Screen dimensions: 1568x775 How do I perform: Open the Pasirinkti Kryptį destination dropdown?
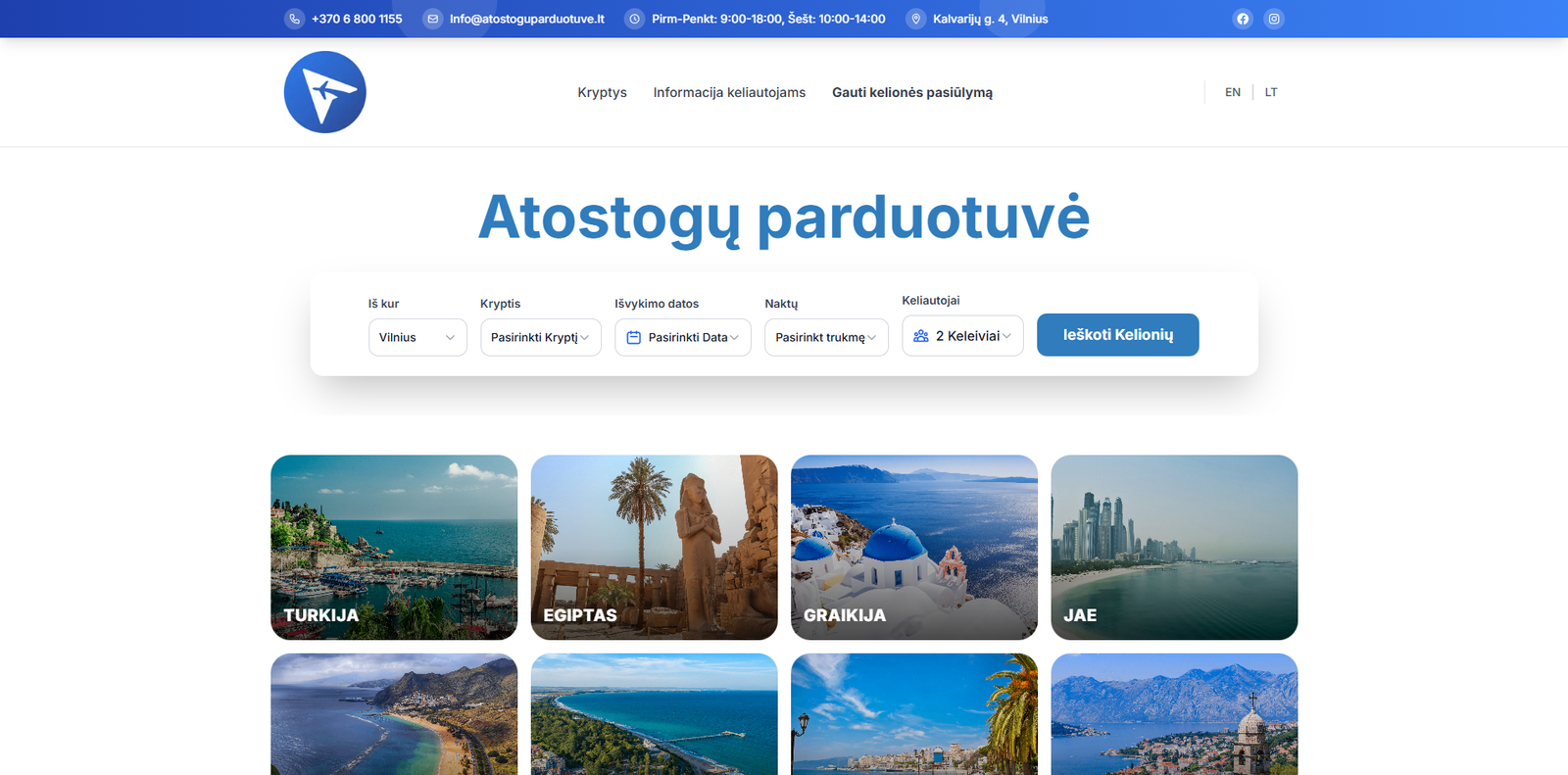click(540, 337)
